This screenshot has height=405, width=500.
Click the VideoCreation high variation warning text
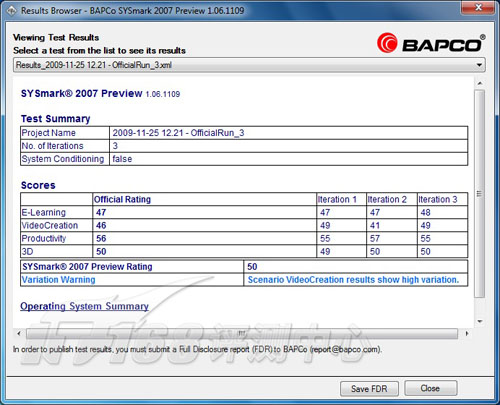(x=353, y=280)
